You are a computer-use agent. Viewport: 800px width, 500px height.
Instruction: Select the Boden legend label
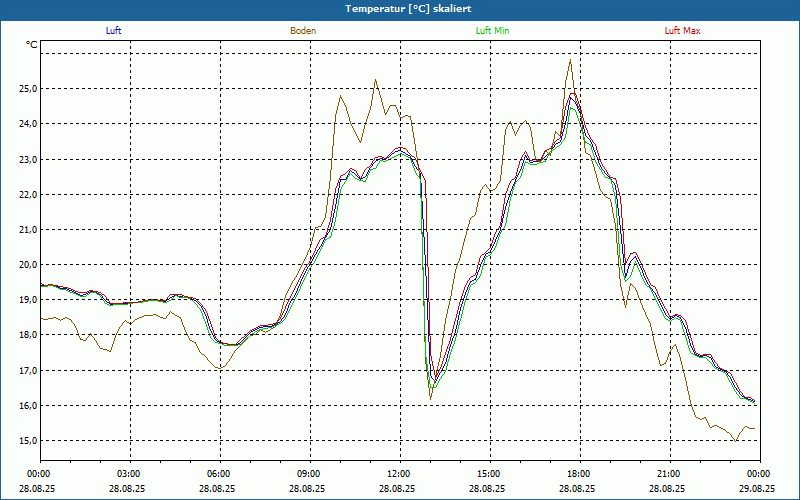303,31
